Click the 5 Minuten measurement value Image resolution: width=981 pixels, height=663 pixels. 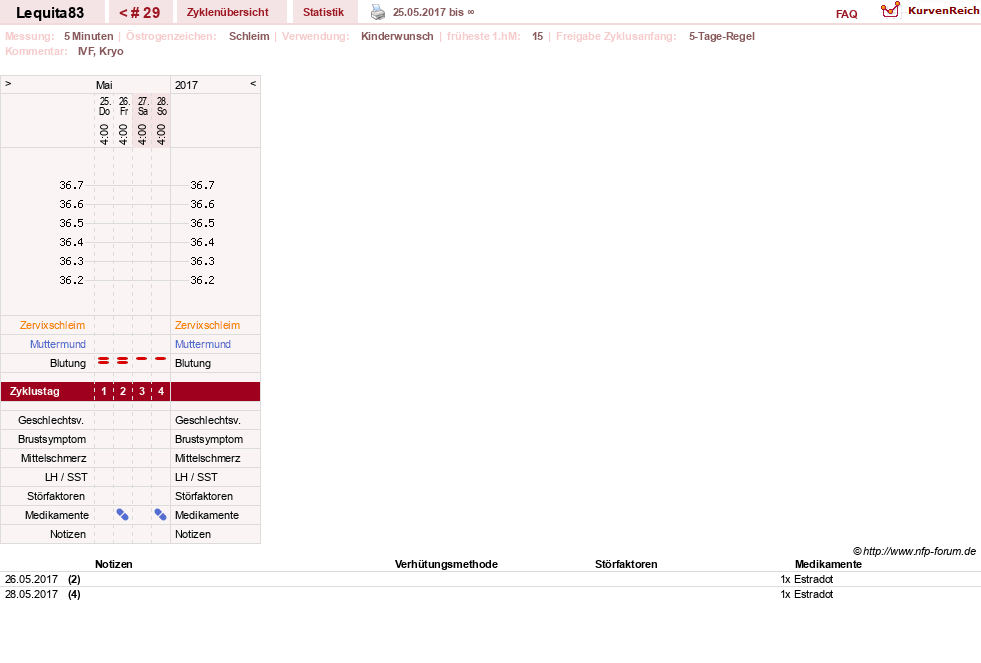point(89,36)
